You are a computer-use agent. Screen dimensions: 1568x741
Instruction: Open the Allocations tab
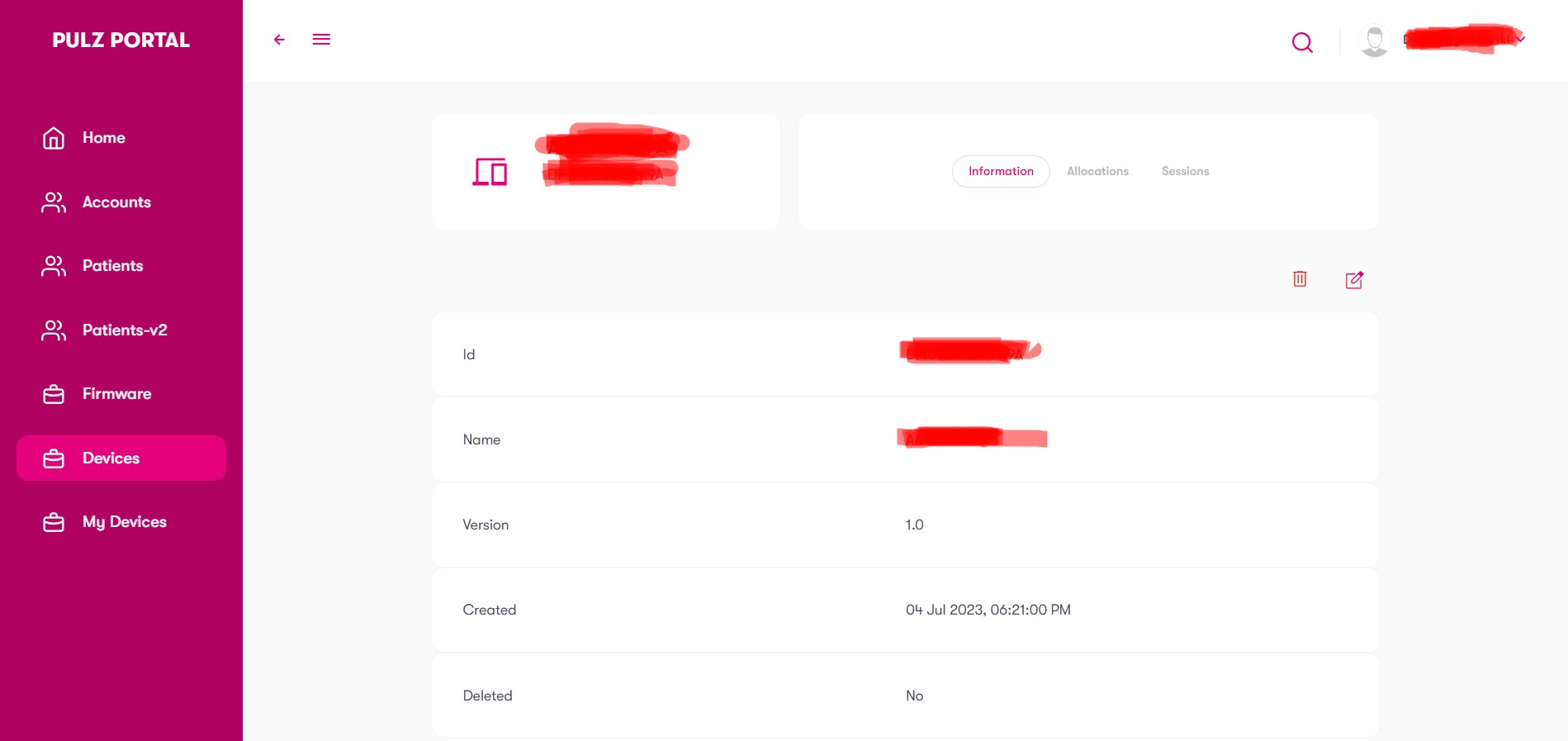pos(1097,171)
